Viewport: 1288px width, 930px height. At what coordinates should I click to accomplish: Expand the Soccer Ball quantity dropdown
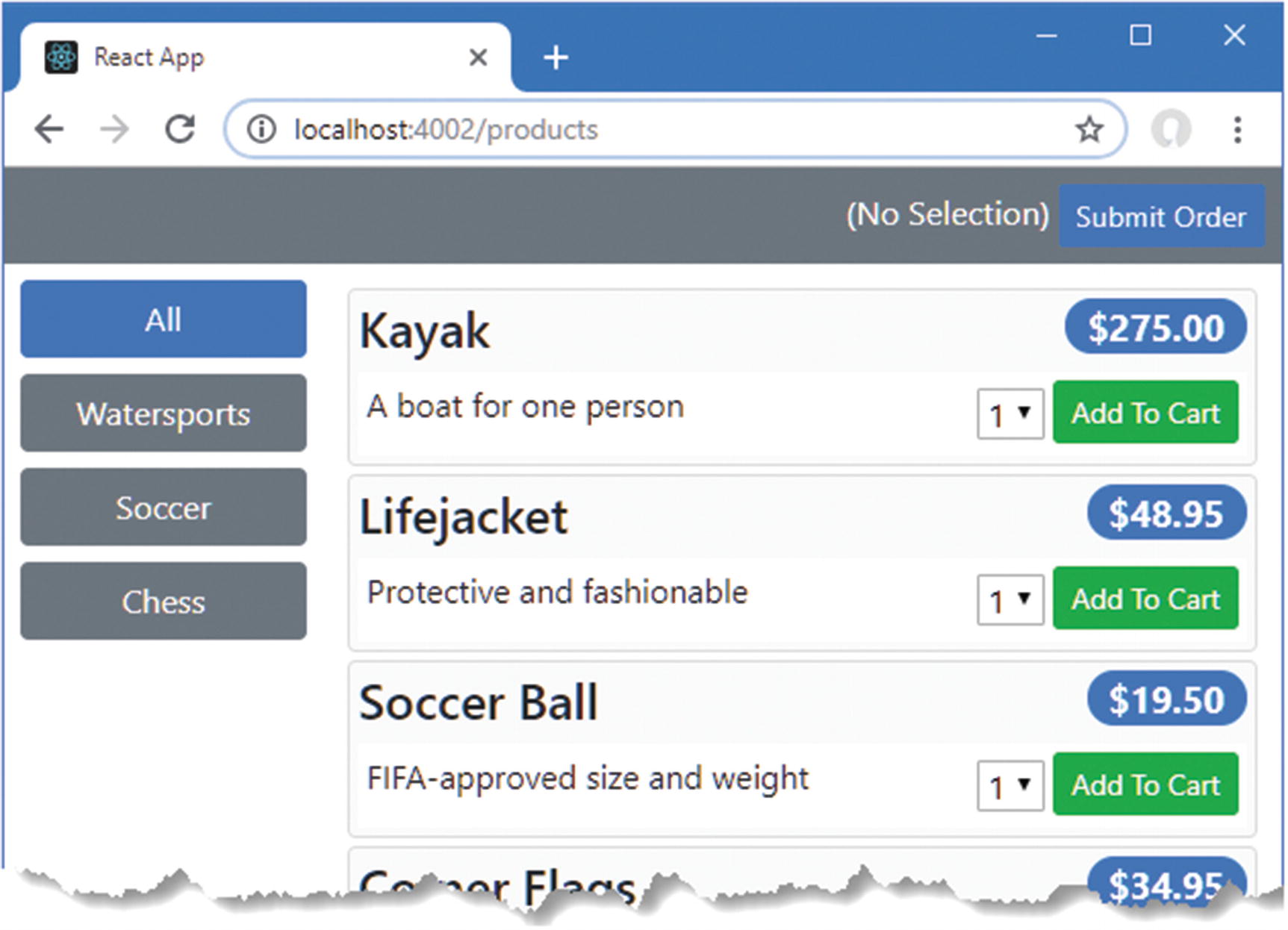[1009, 786]
